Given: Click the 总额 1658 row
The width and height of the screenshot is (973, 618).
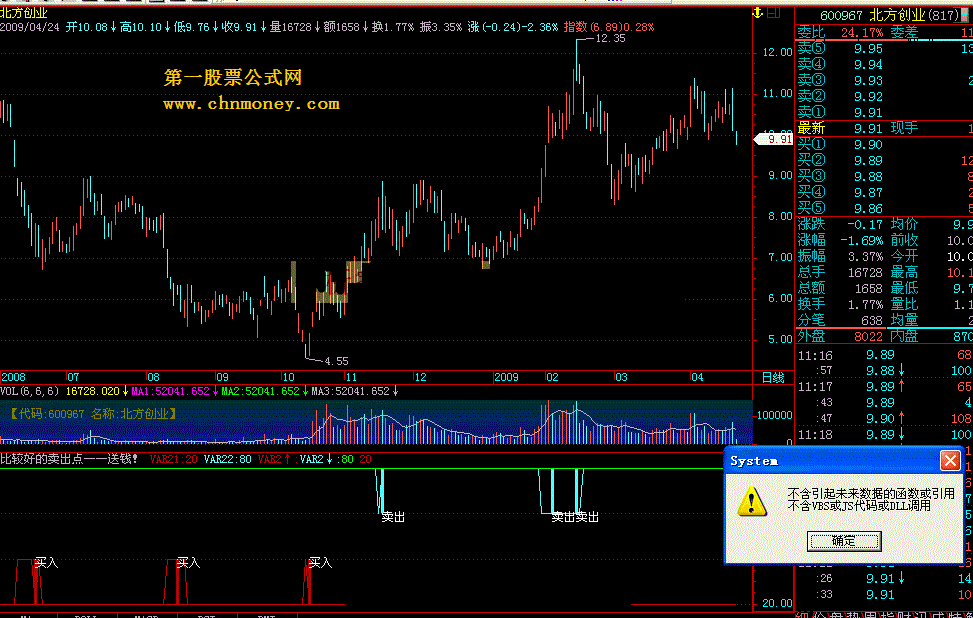Looking at the screenshot, I should point(840,289).
